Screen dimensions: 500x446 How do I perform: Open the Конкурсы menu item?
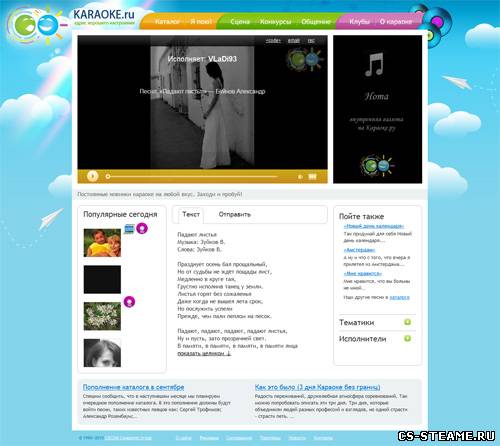click(x=275, y=22)
